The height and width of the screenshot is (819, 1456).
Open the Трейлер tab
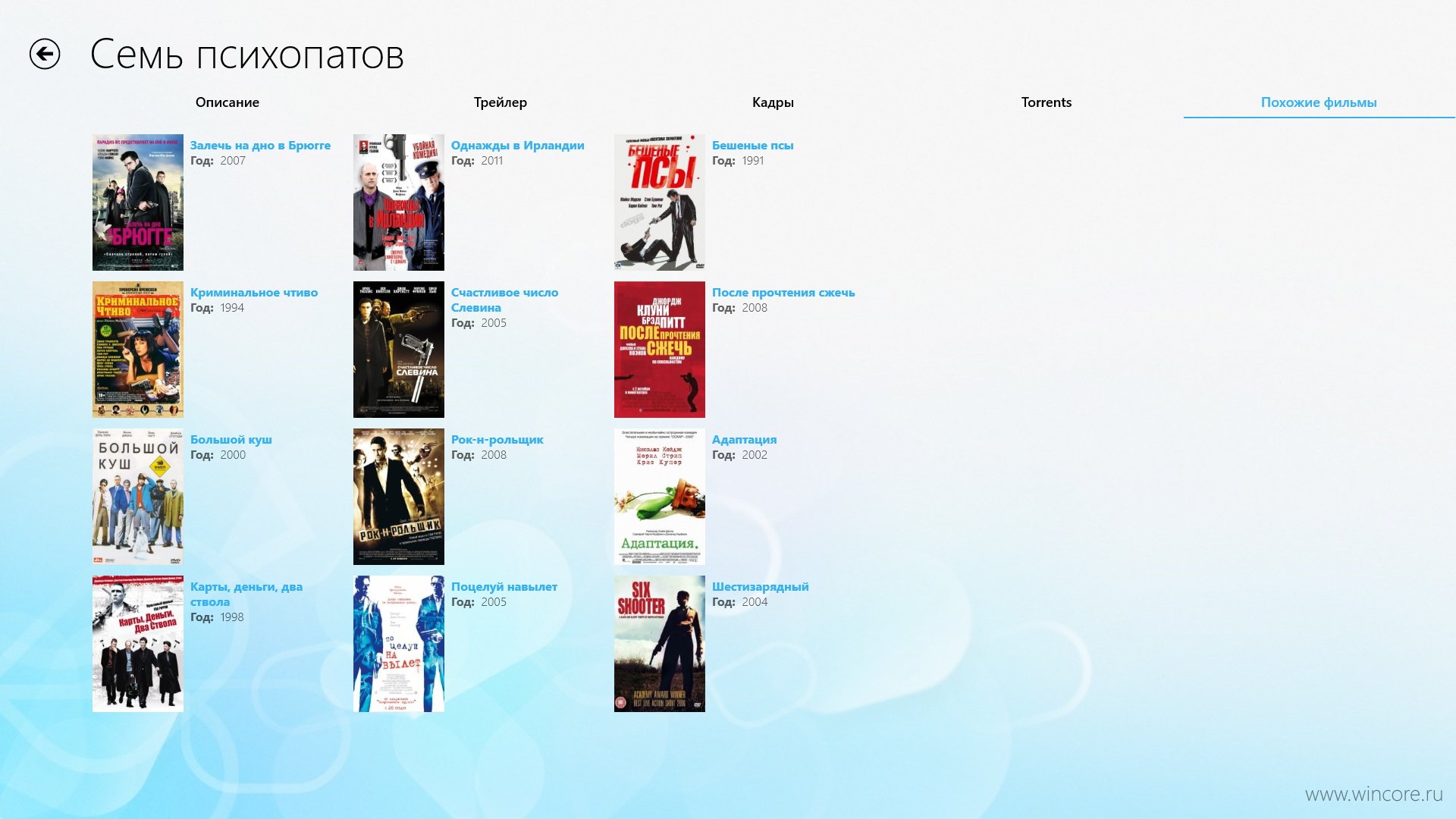point(500,102)
